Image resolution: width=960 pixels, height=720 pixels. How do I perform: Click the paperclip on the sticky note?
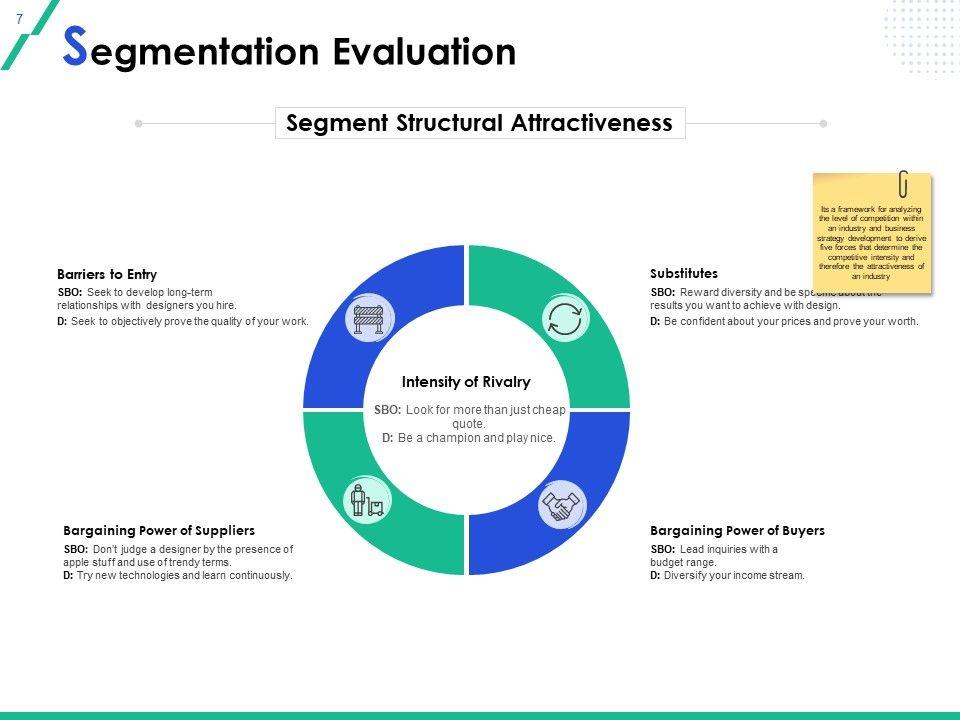click(903, 183)
